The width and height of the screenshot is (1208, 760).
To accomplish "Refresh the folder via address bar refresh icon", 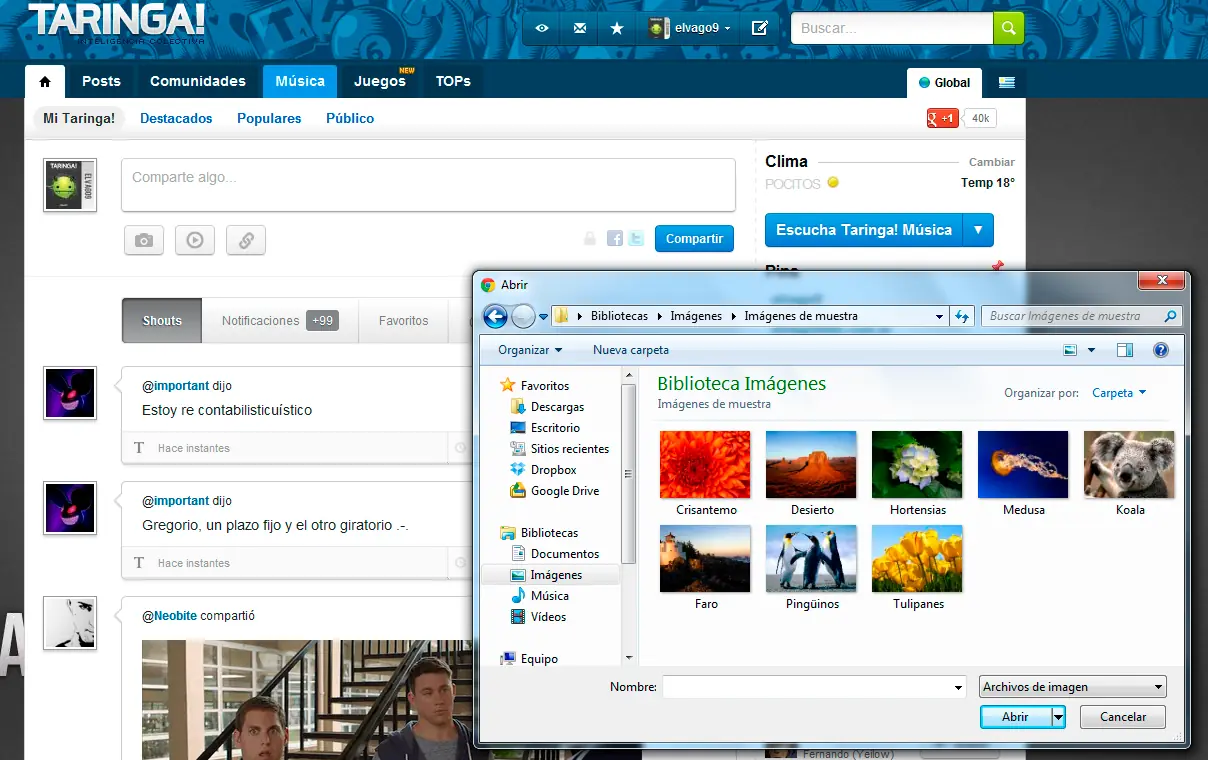I will [962, 316].
